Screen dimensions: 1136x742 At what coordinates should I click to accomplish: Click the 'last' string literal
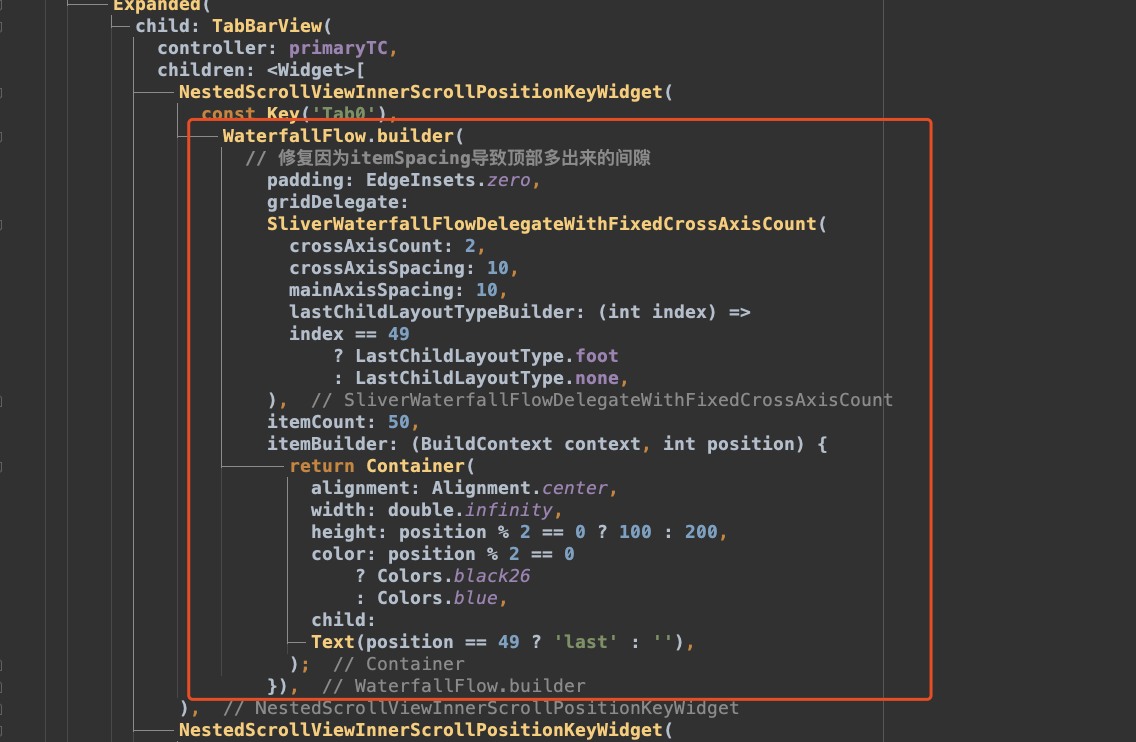pyautogui.click(x=585, y=642)
